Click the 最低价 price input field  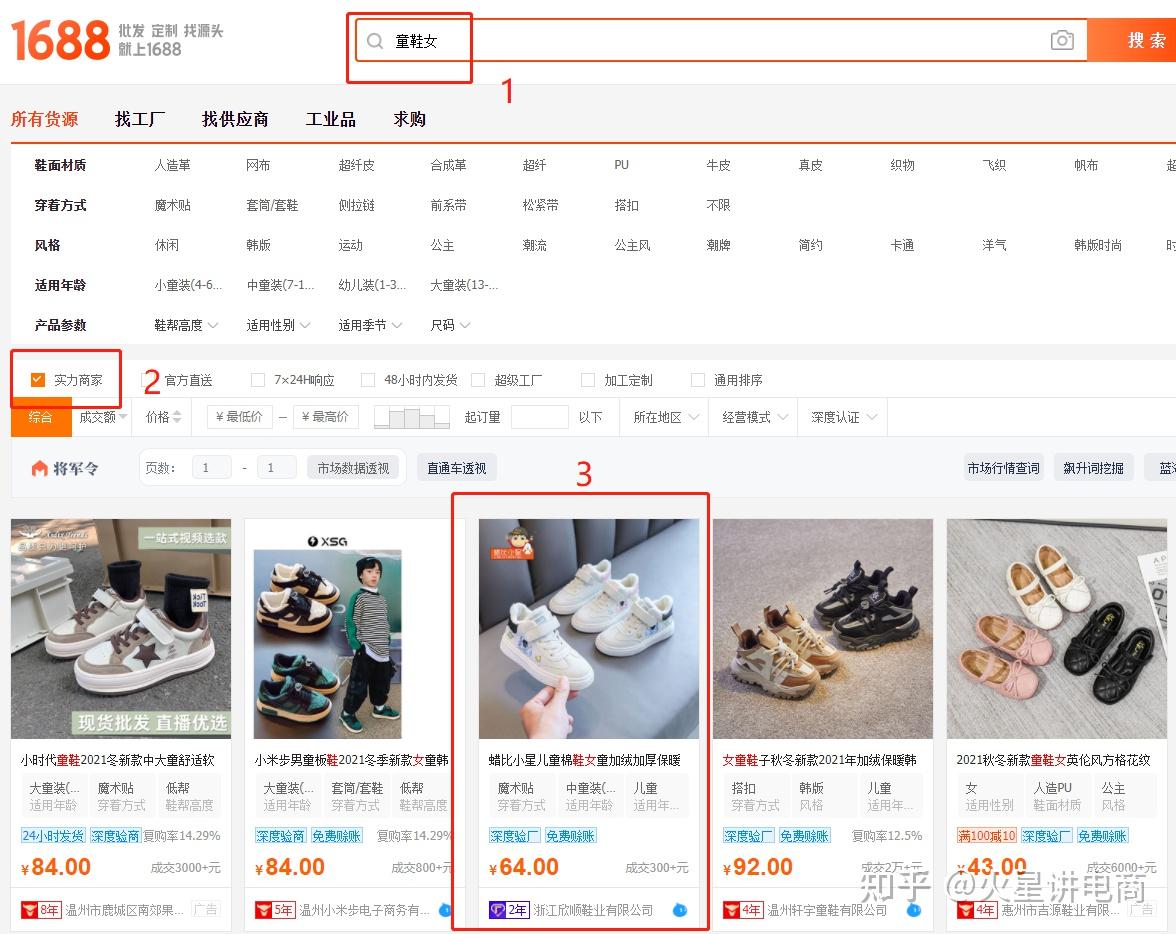[239, 417]
